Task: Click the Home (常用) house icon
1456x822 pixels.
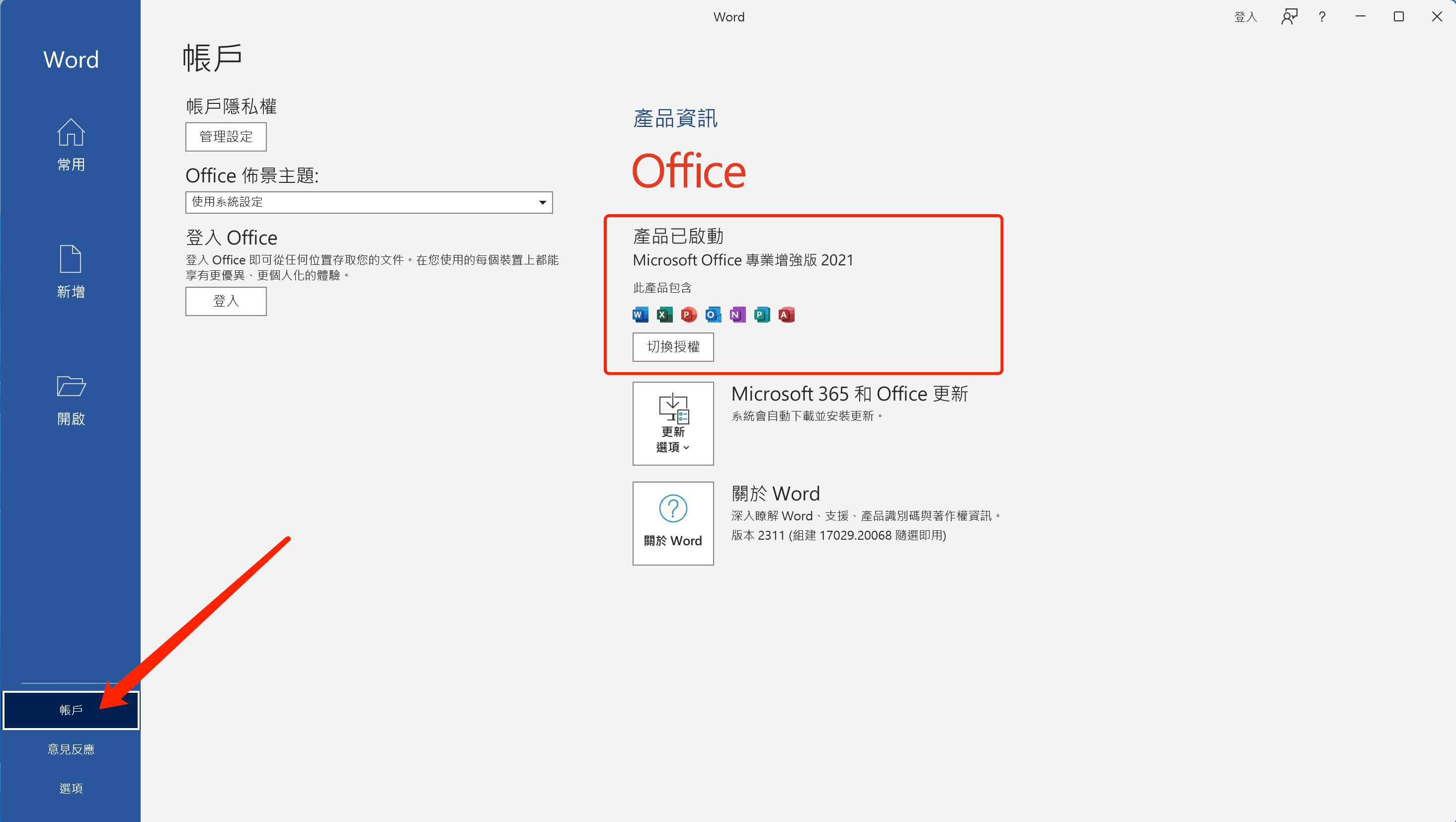Action: (x=71, y=132)
